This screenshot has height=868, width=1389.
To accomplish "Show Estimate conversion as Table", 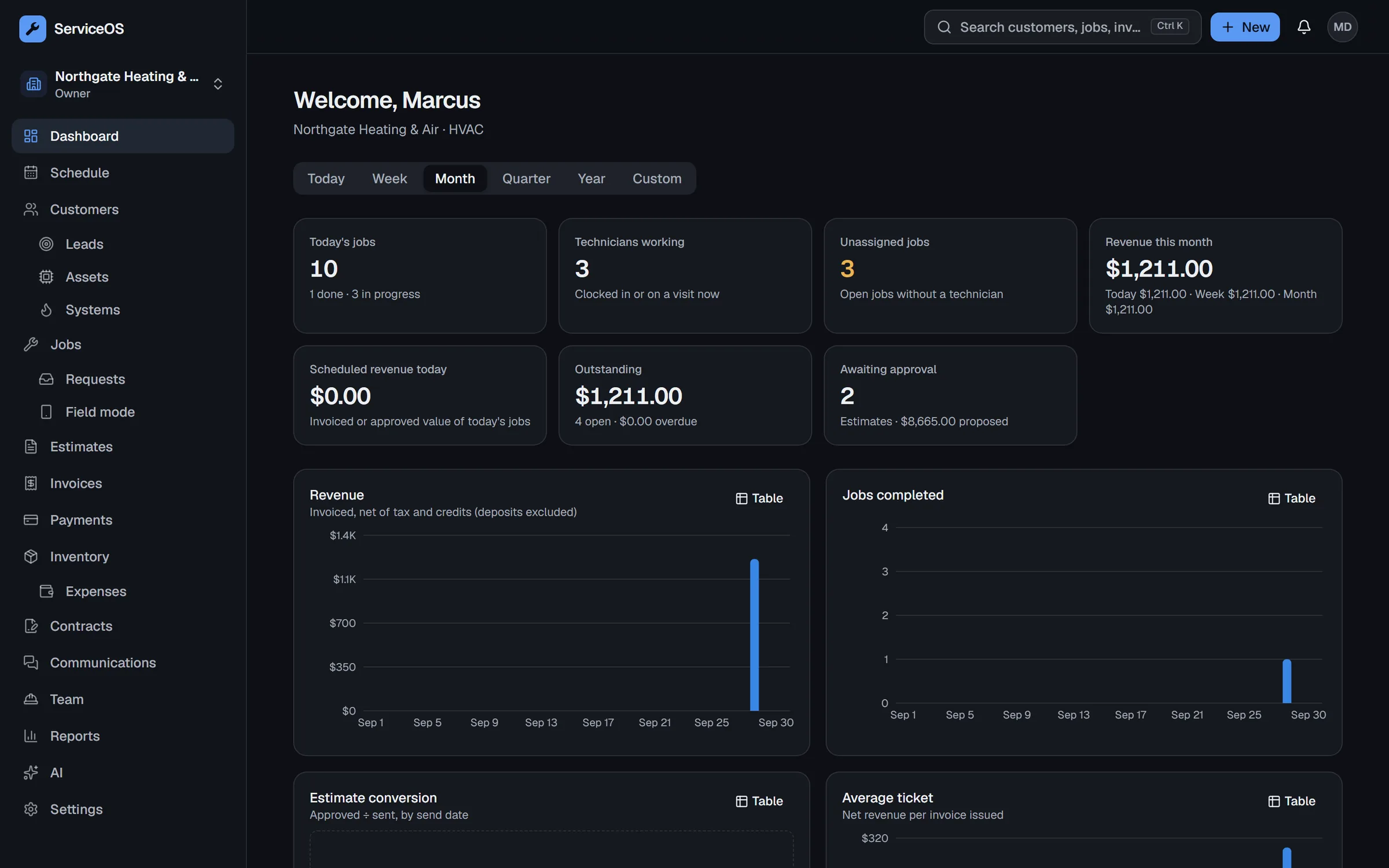I will 759,801.
